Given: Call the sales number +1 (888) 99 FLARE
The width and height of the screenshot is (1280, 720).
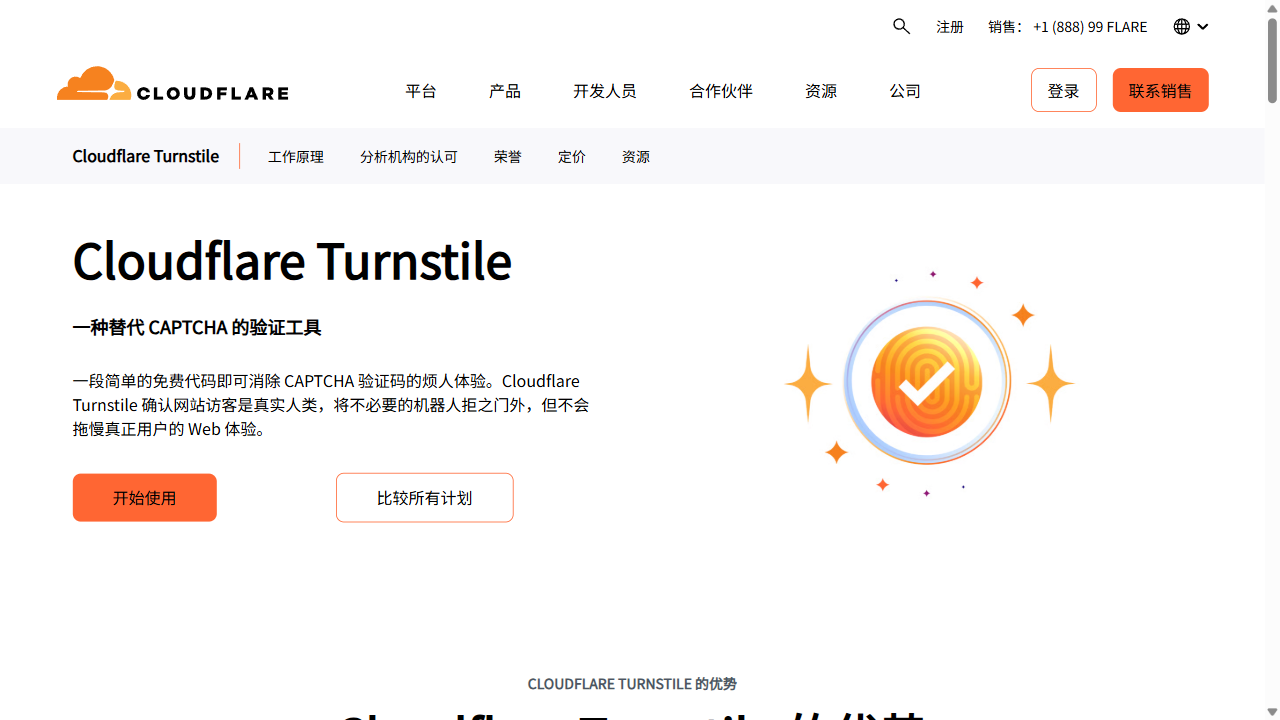Looking at the screenshot, I should coord(1090,26).
